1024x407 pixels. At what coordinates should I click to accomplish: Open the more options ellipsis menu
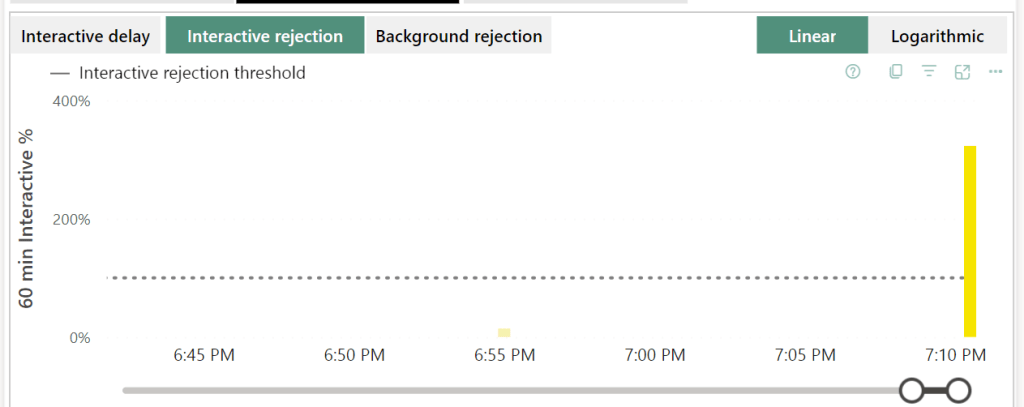coord(995,72)
